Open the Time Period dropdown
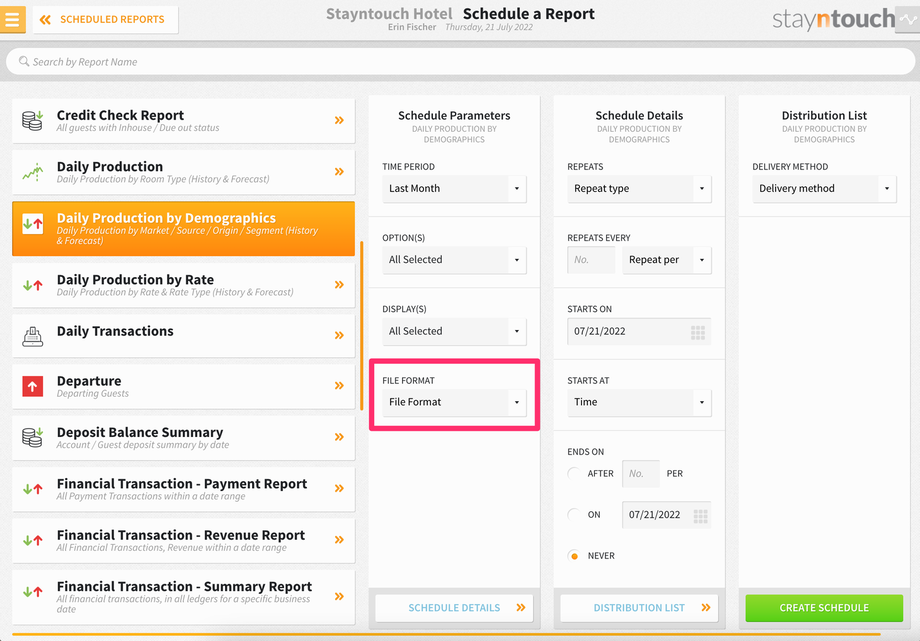Screen dimensions: 920x641 454,188
